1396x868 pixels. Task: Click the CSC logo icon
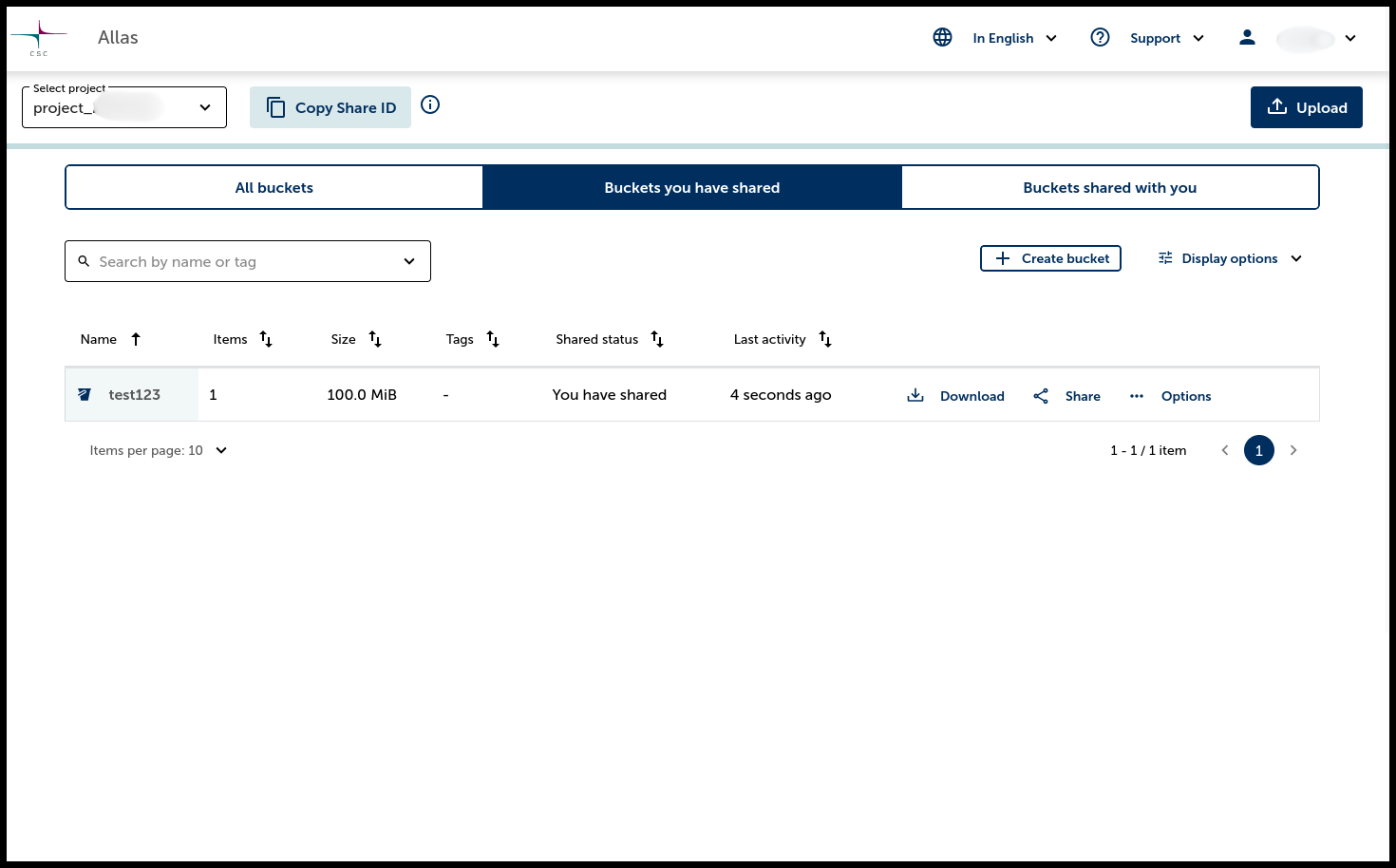tap(39, 38)
